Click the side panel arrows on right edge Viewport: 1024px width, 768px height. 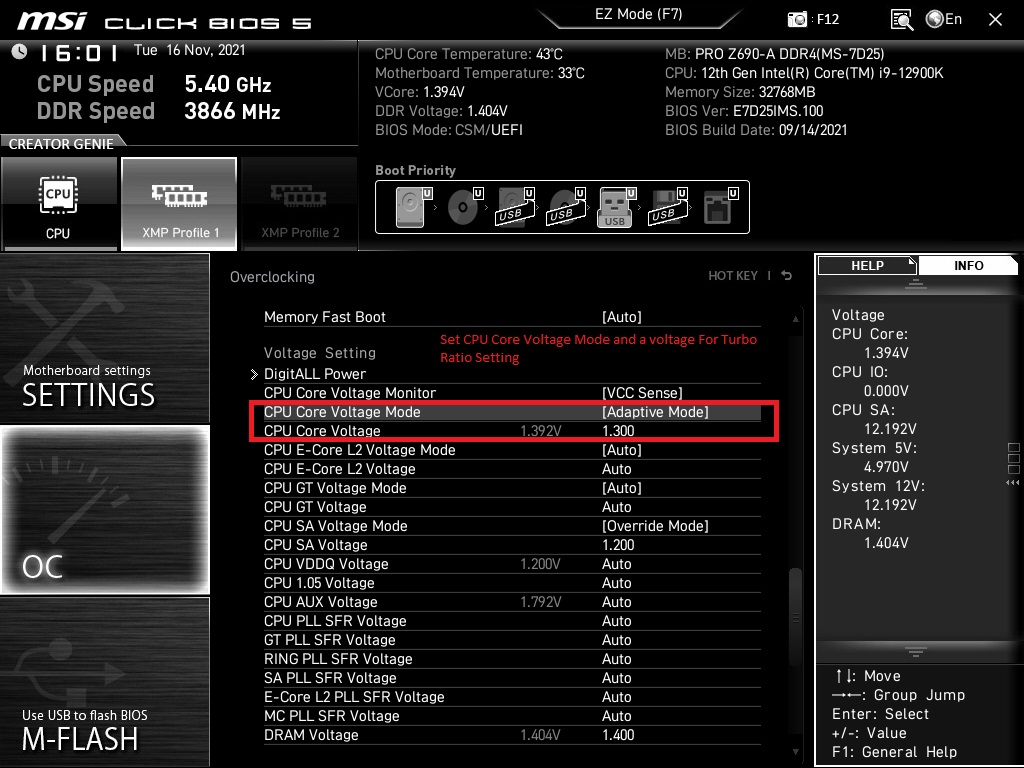click(x=1012, y=483)
